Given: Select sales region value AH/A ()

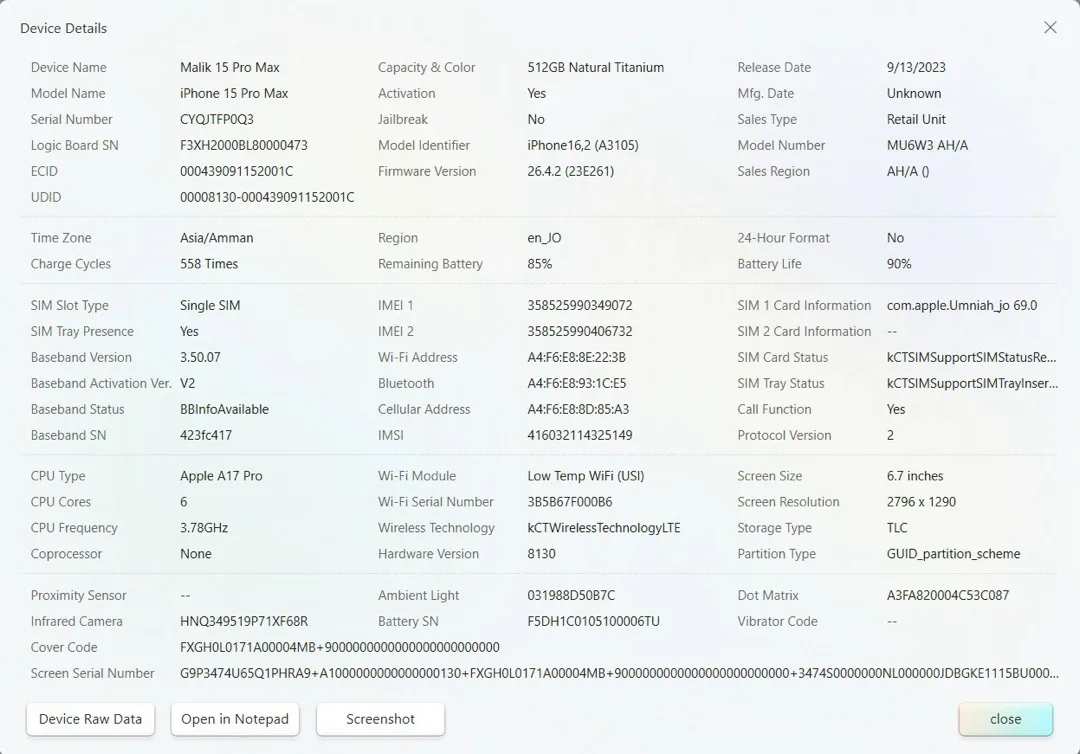Looking at the screenshot, I should coord(908,171).
